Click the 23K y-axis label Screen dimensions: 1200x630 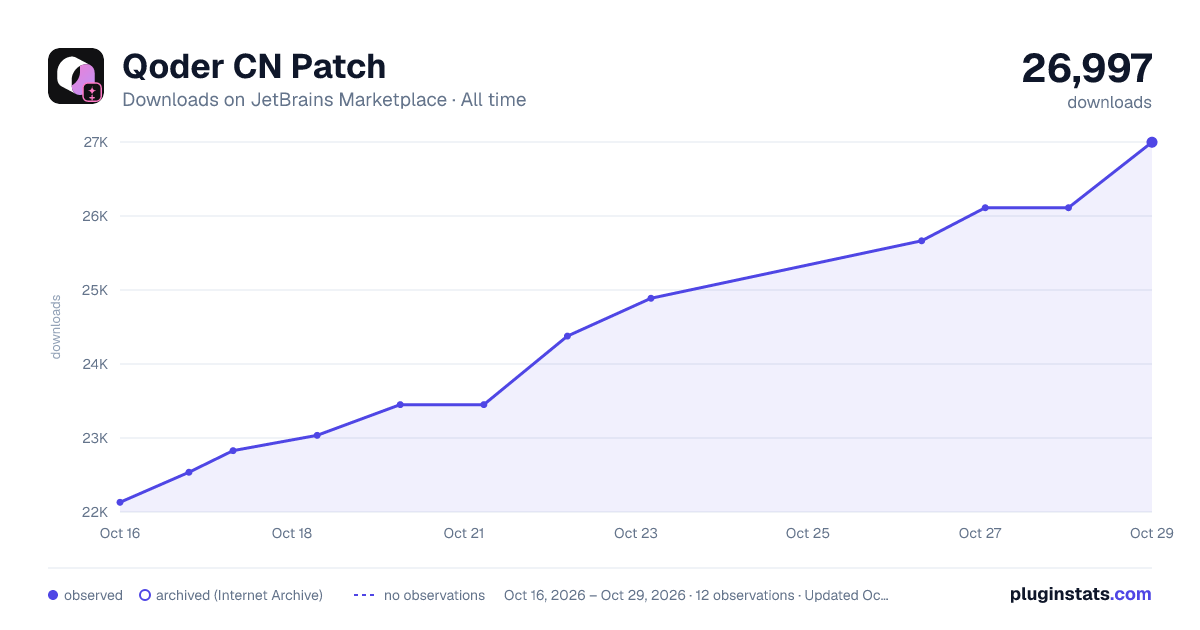click(96, 438)
